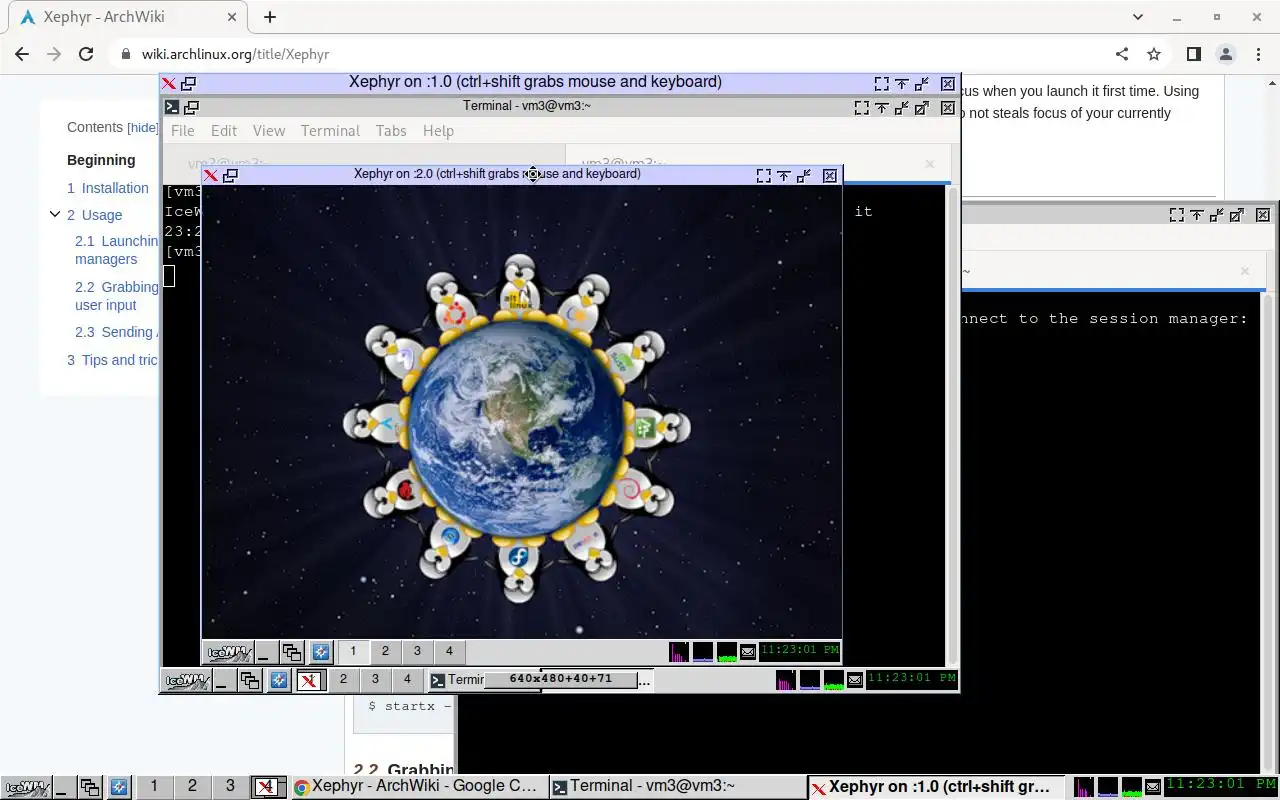The height and width of the screenshot is (800, 1280).
Task: Open Tabs menu in nested Terminal window
Action: pyautogui.click(x=391, y=131)
